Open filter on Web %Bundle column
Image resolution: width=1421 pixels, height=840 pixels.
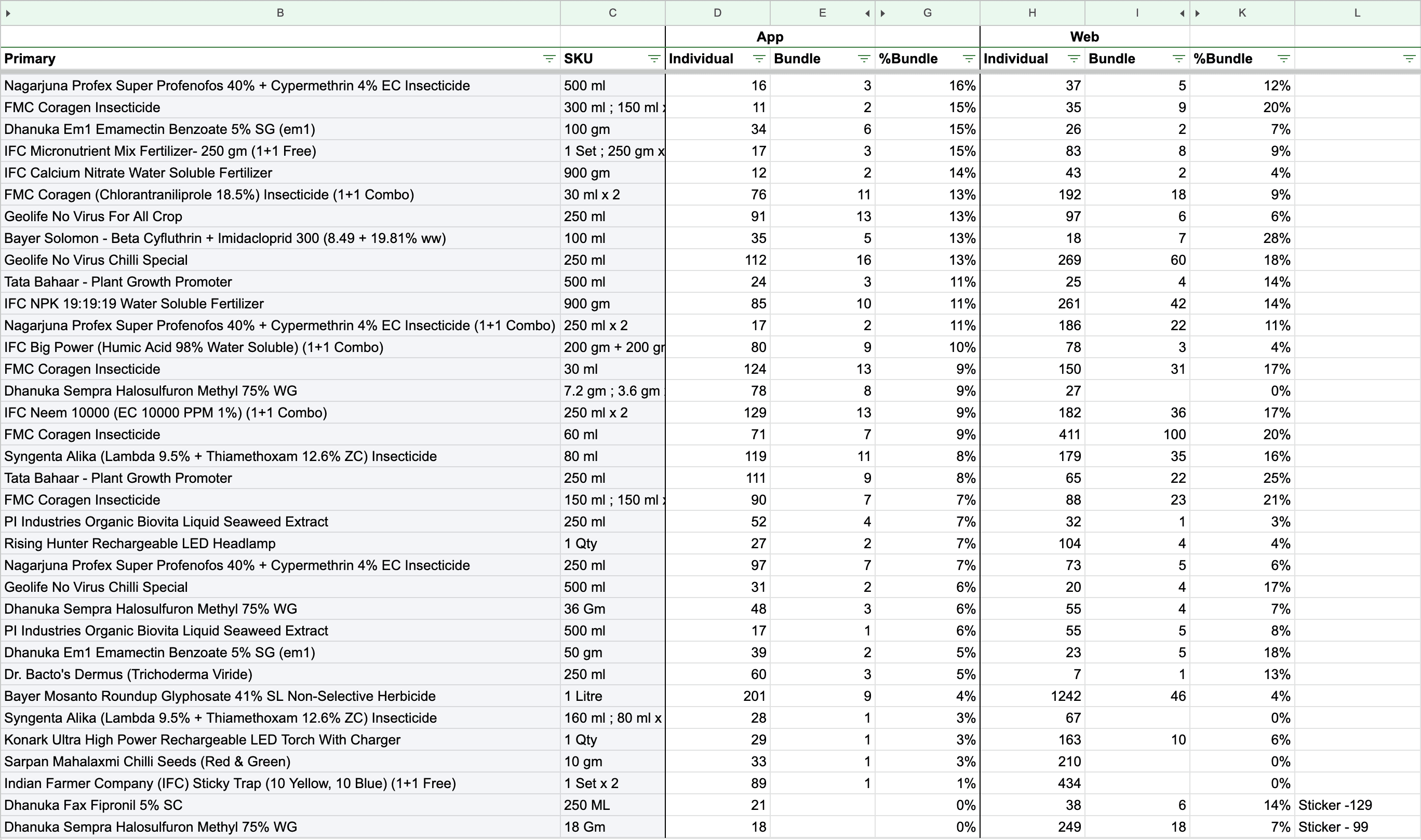[1283, 59]
